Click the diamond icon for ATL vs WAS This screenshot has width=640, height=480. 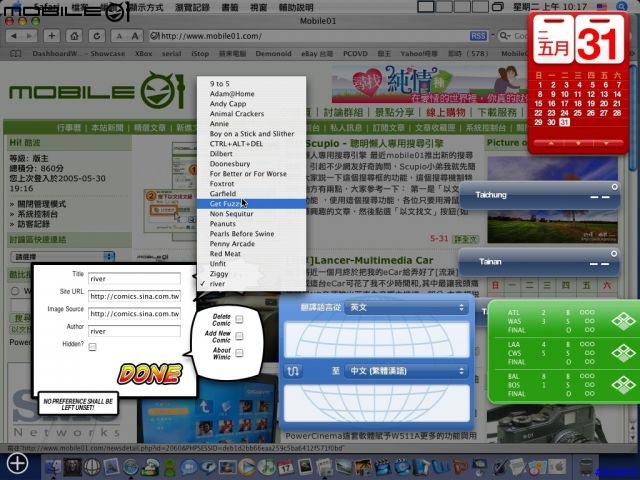point(623,321)
